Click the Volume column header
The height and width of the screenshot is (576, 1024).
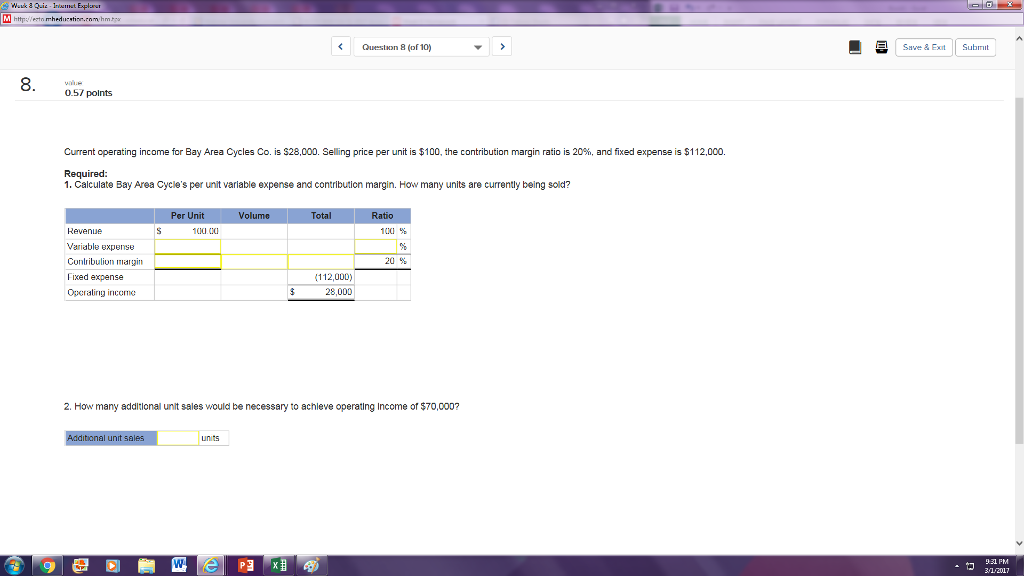254,216
